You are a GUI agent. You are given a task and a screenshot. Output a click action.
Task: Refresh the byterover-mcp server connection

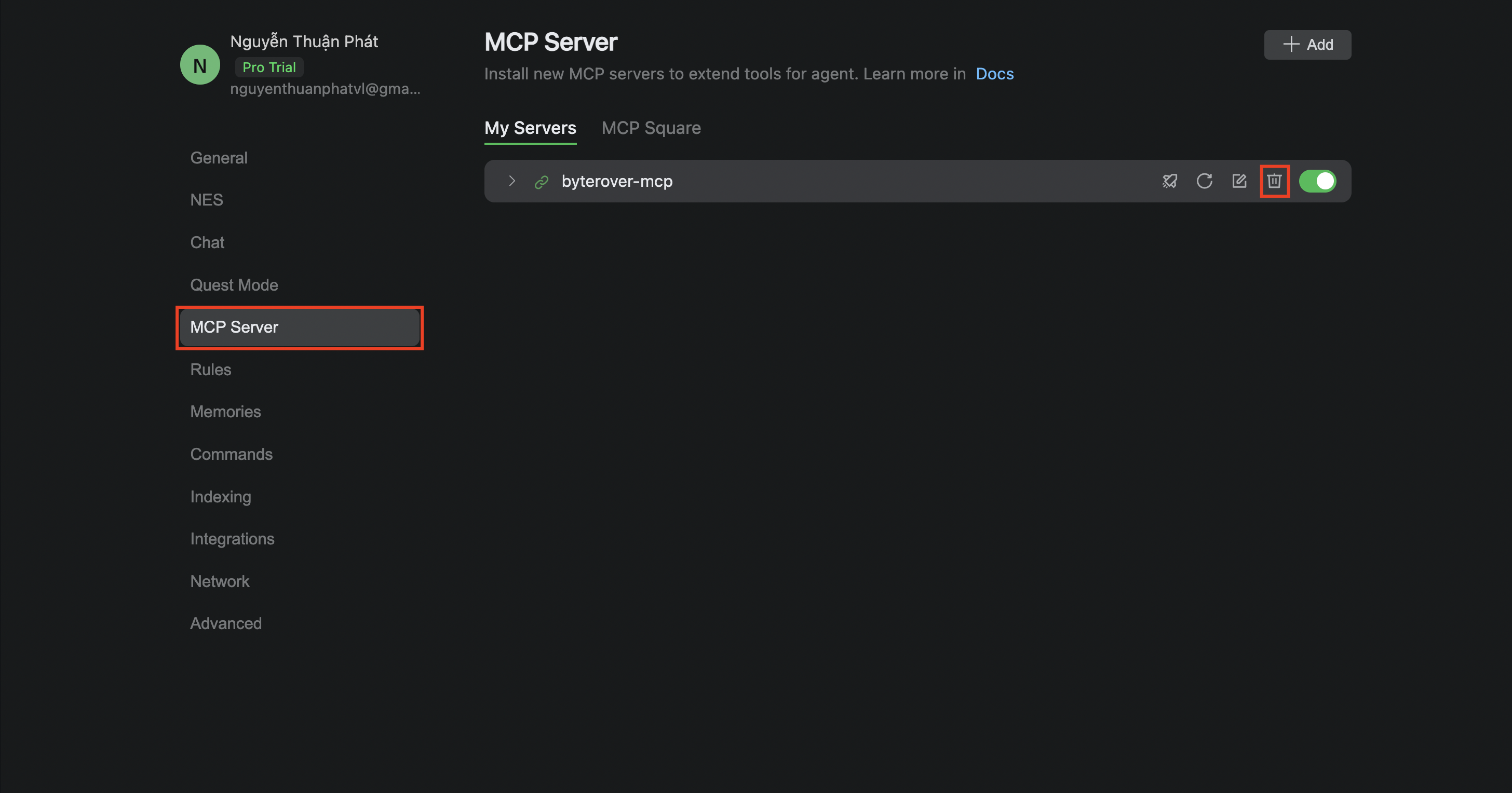1205,181
